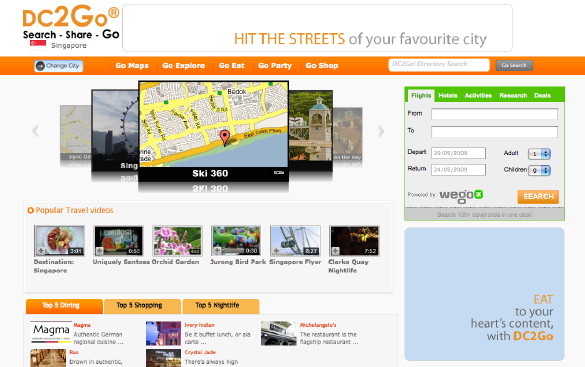Open the Adult count dropdown
The width and height of the screenshot is (585, 367).
(x=539, y=154)
